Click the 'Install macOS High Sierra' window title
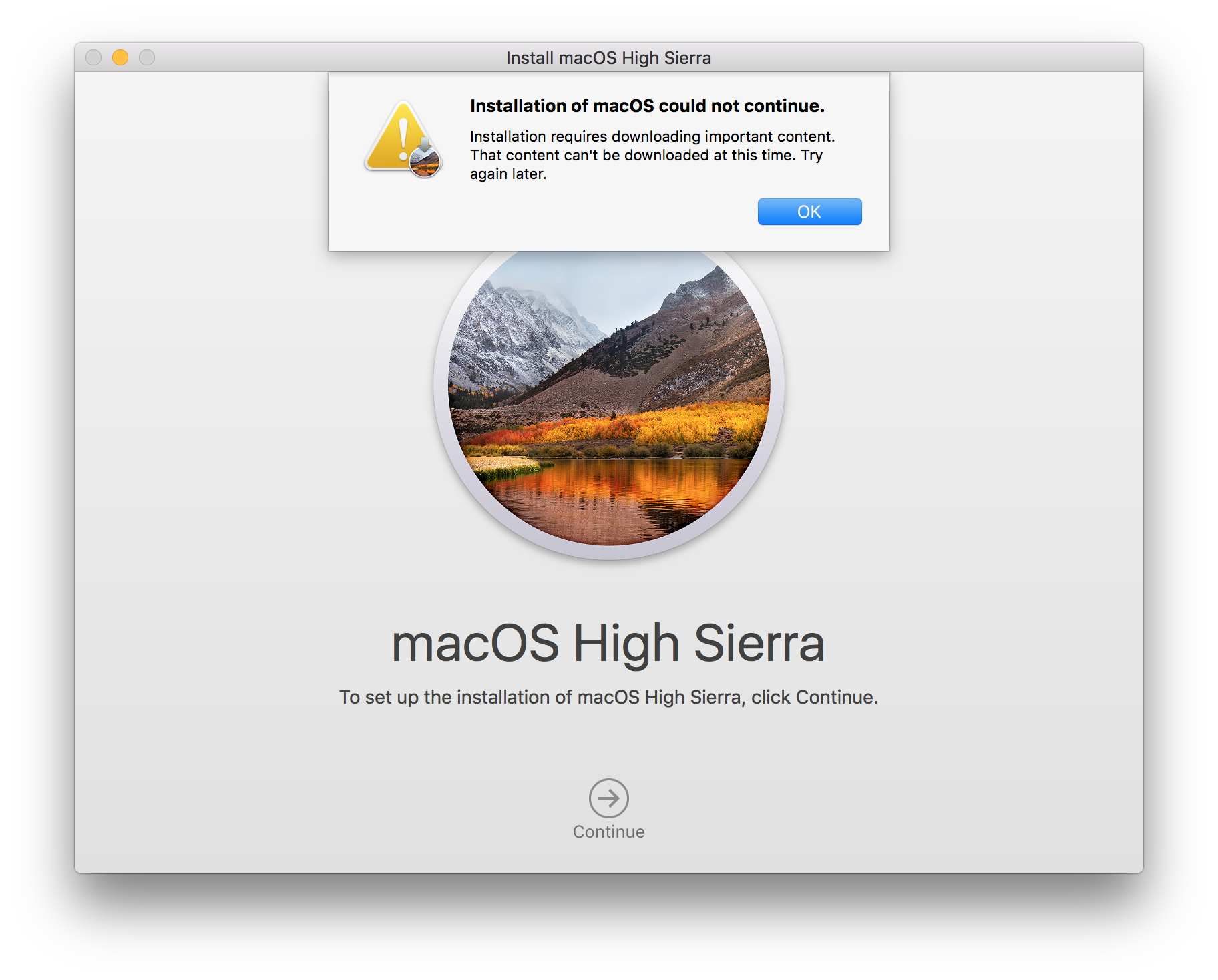 [x=608, y=58]
